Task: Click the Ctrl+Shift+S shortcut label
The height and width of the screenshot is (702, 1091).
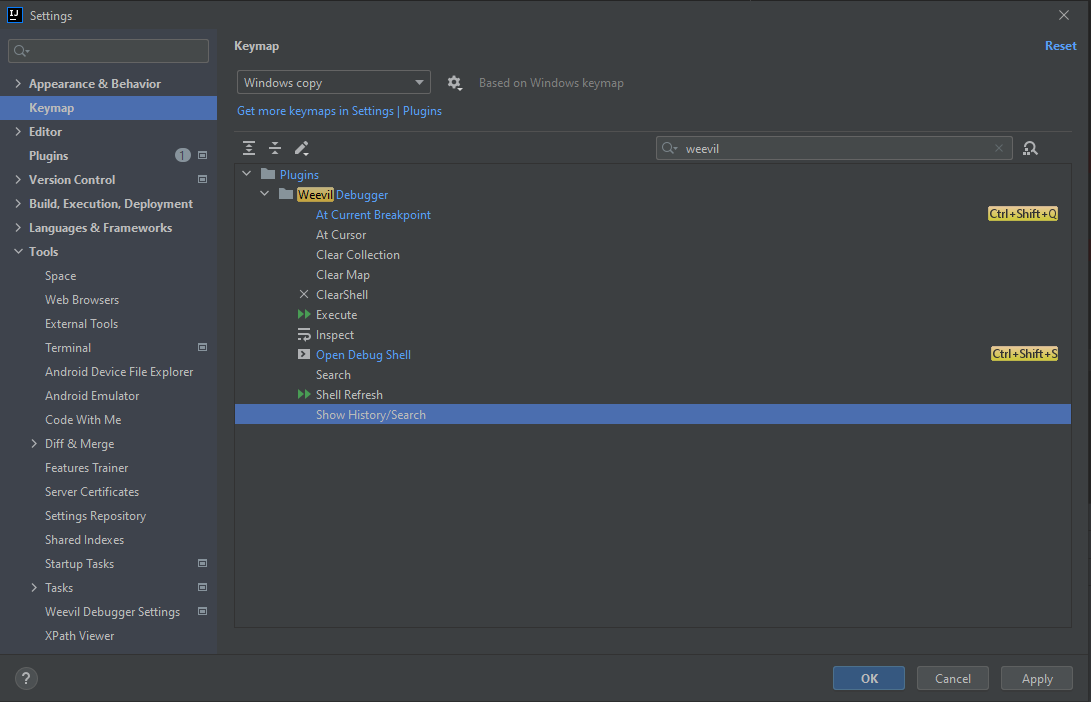Action: [1024, 354]
